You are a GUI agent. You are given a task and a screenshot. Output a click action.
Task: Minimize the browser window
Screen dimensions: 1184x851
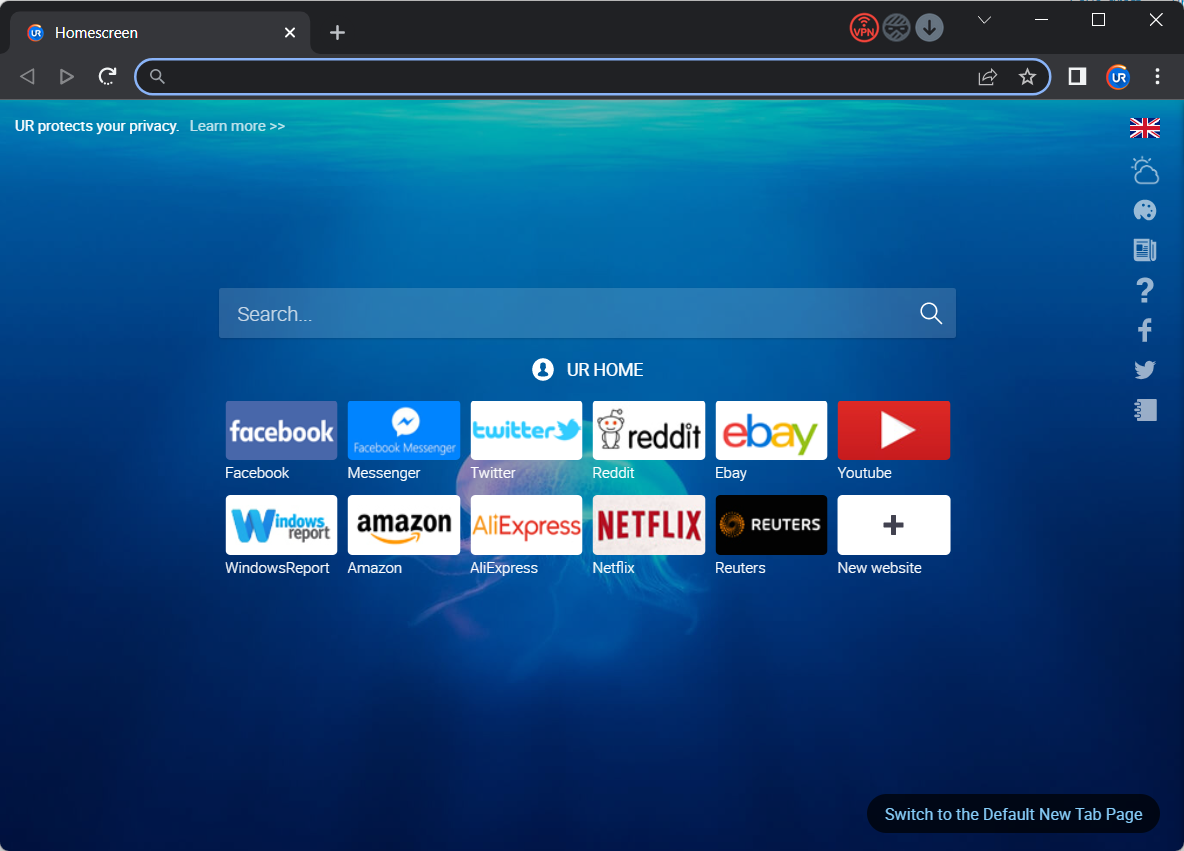[x=1041, y=20]
